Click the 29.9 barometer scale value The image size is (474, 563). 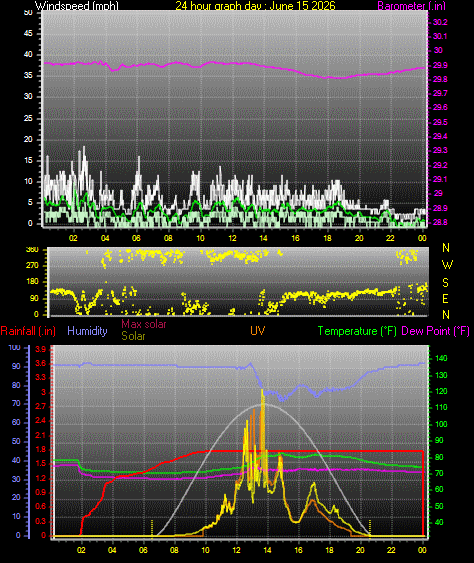tap(440, 65)
